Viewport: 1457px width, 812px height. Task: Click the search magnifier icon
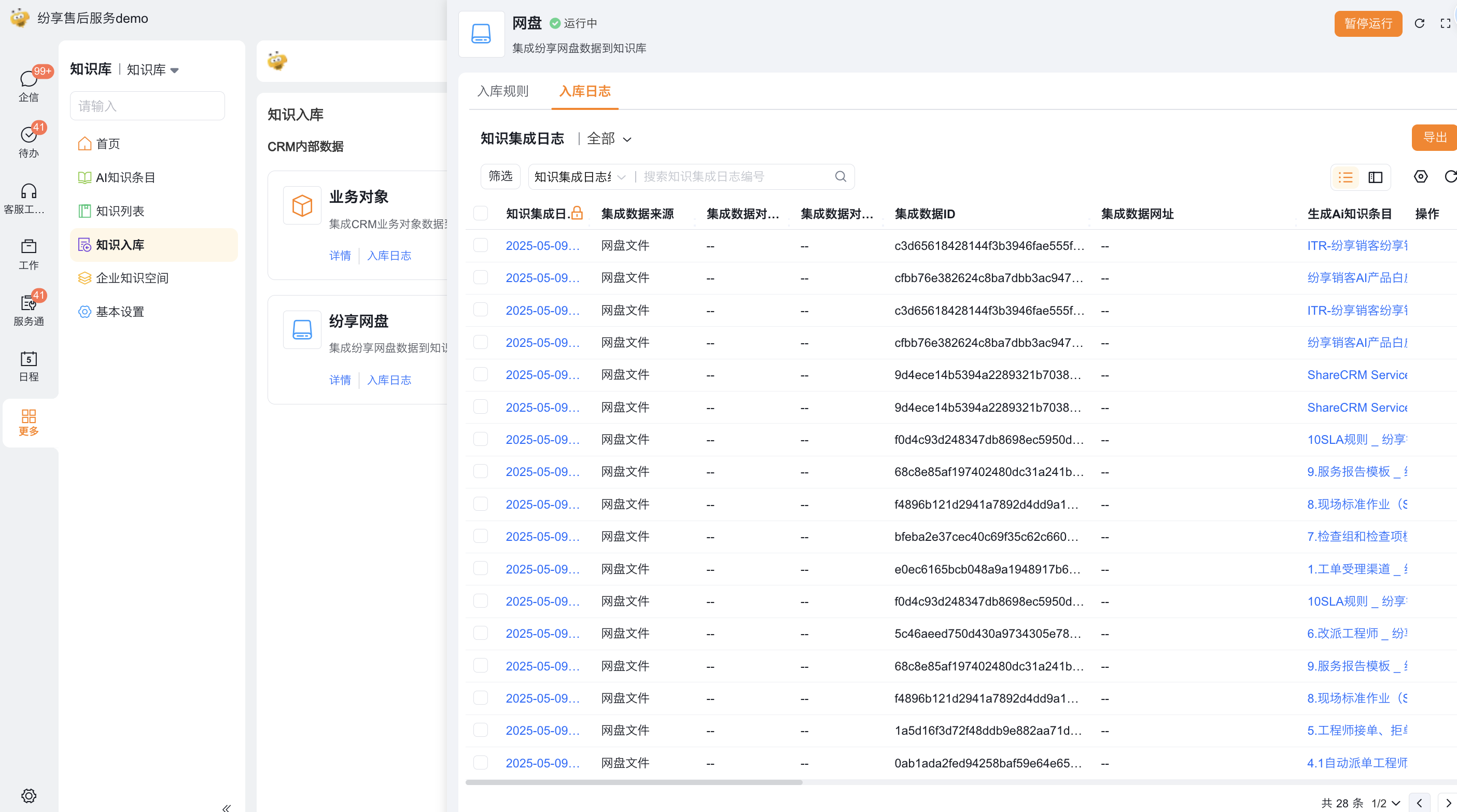(840, 176)
